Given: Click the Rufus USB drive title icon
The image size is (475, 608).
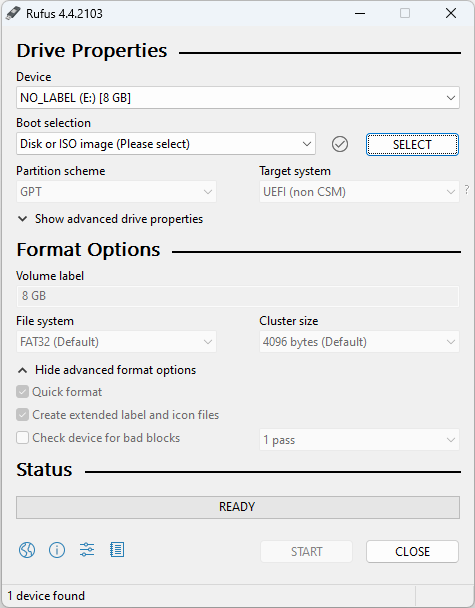Looking at the screenshot, I should tap(13, 13).
